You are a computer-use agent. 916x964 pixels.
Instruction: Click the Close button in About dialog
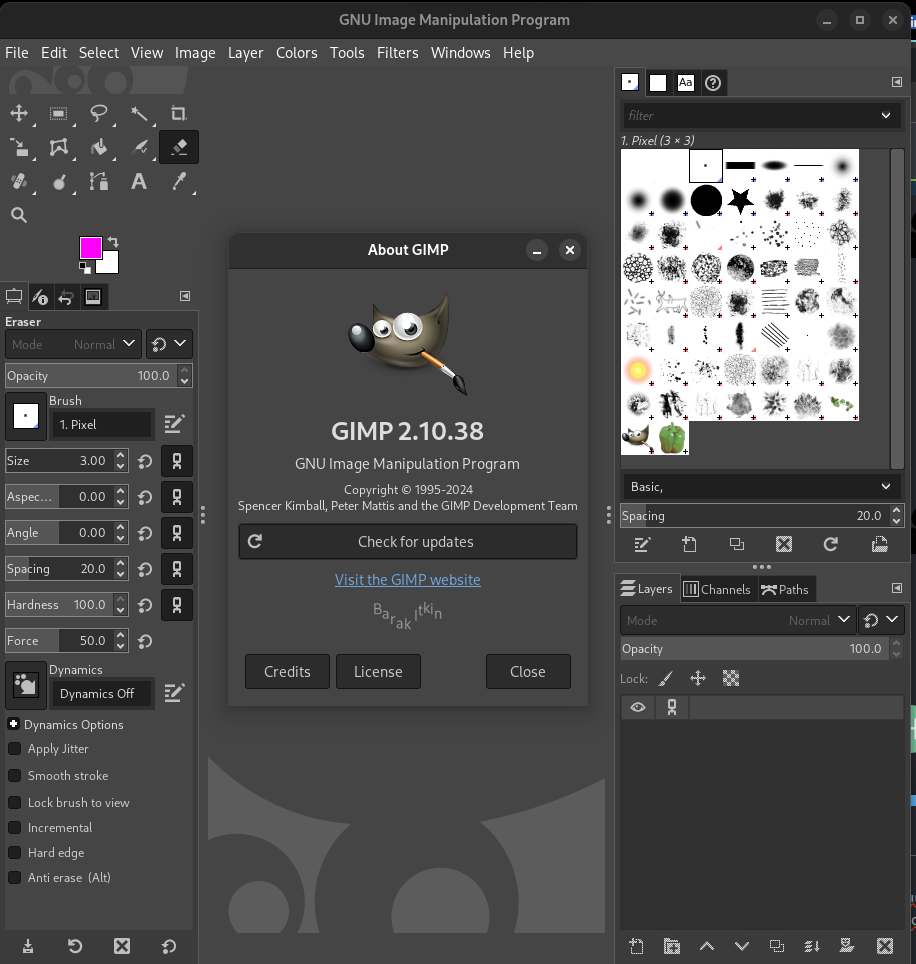tap(528, 671)
